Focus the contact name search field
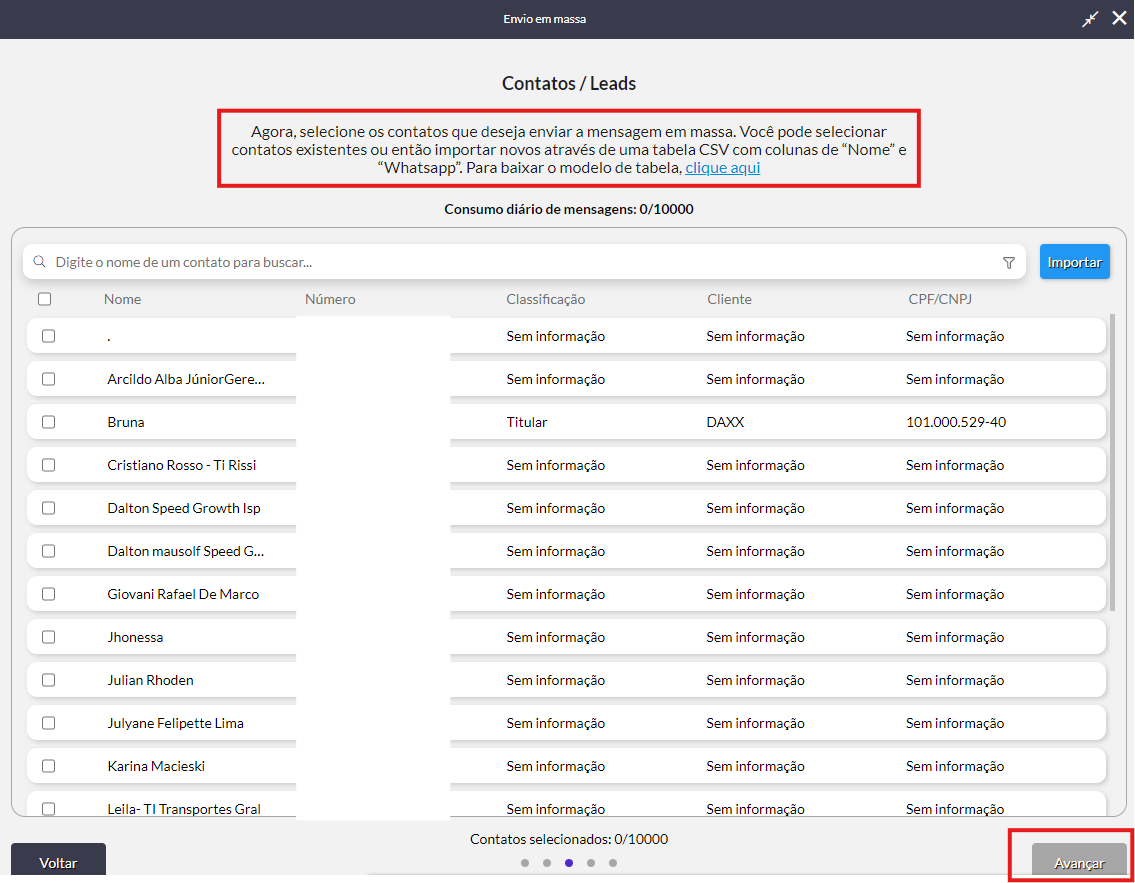1135x883 pixels. click(524, 262)
